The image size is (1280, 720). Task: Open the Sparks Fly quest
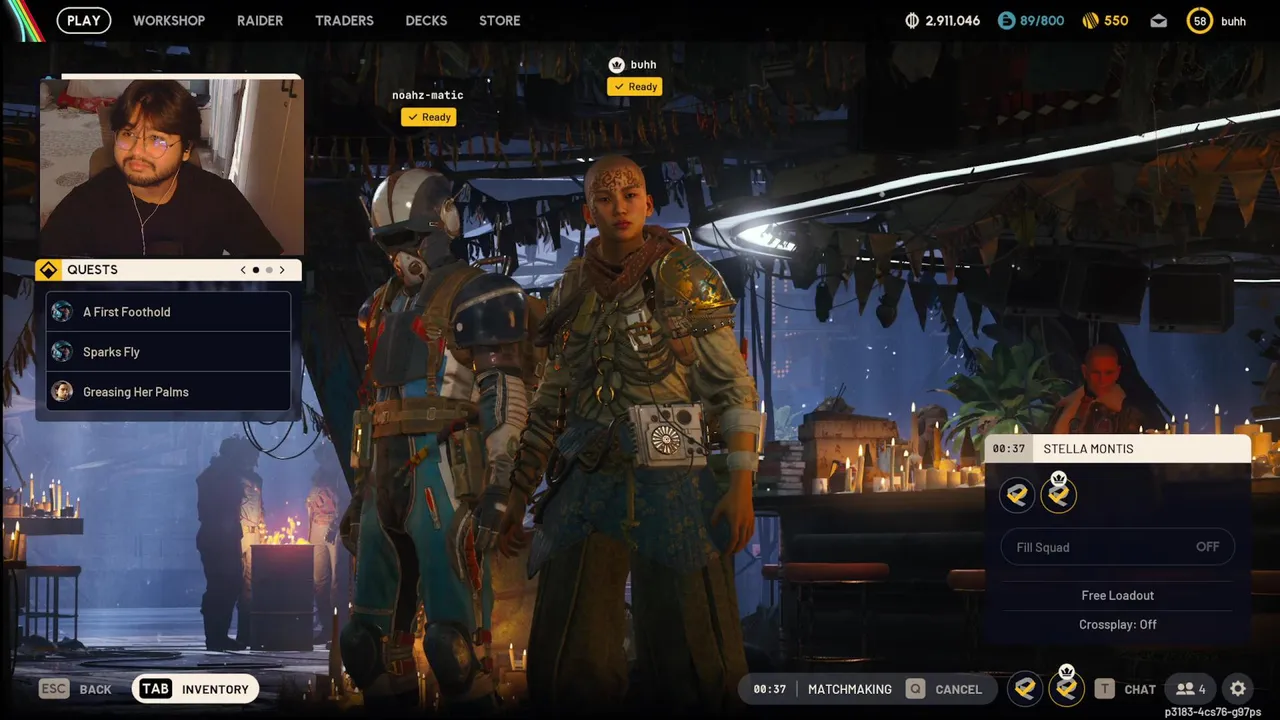pyautogui.click(x=168, y=352)
